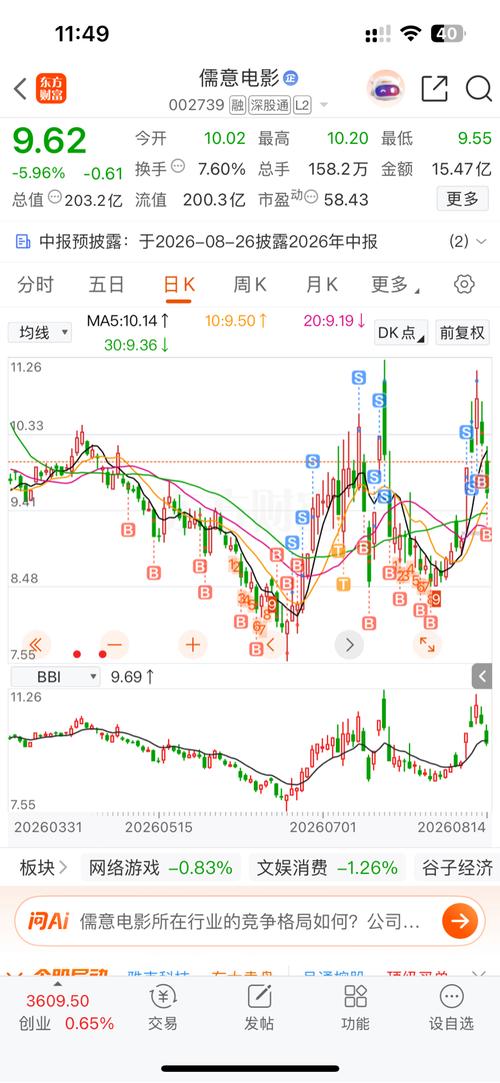This screenshot has height=1083, width=500.
Task: Collapse side panel arrow beside BBI
Action: [x=482, y=676]
